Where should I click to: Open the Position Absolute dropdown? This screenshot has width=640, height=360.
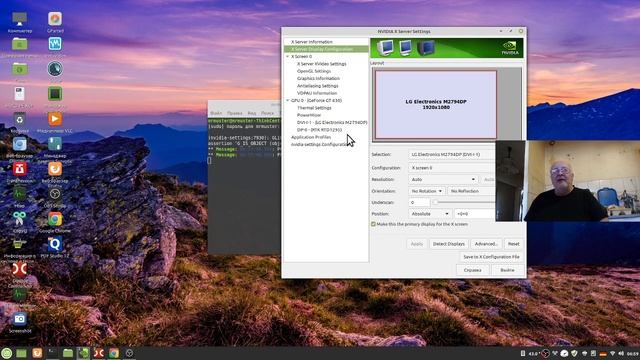click(x=430, y=214)
